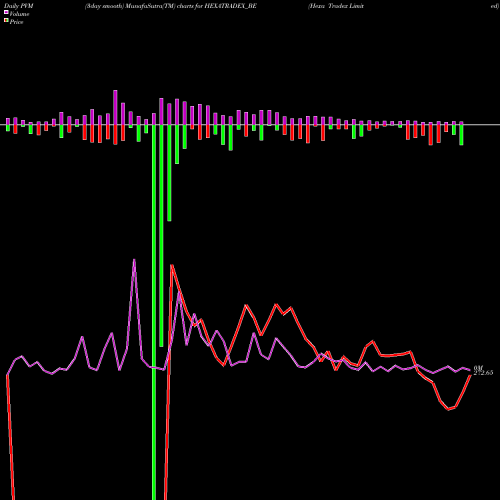The width and height of the screenshot is (500, 500).
Task: Click the "0M" volume value label
Action: (x=478, y=368)
